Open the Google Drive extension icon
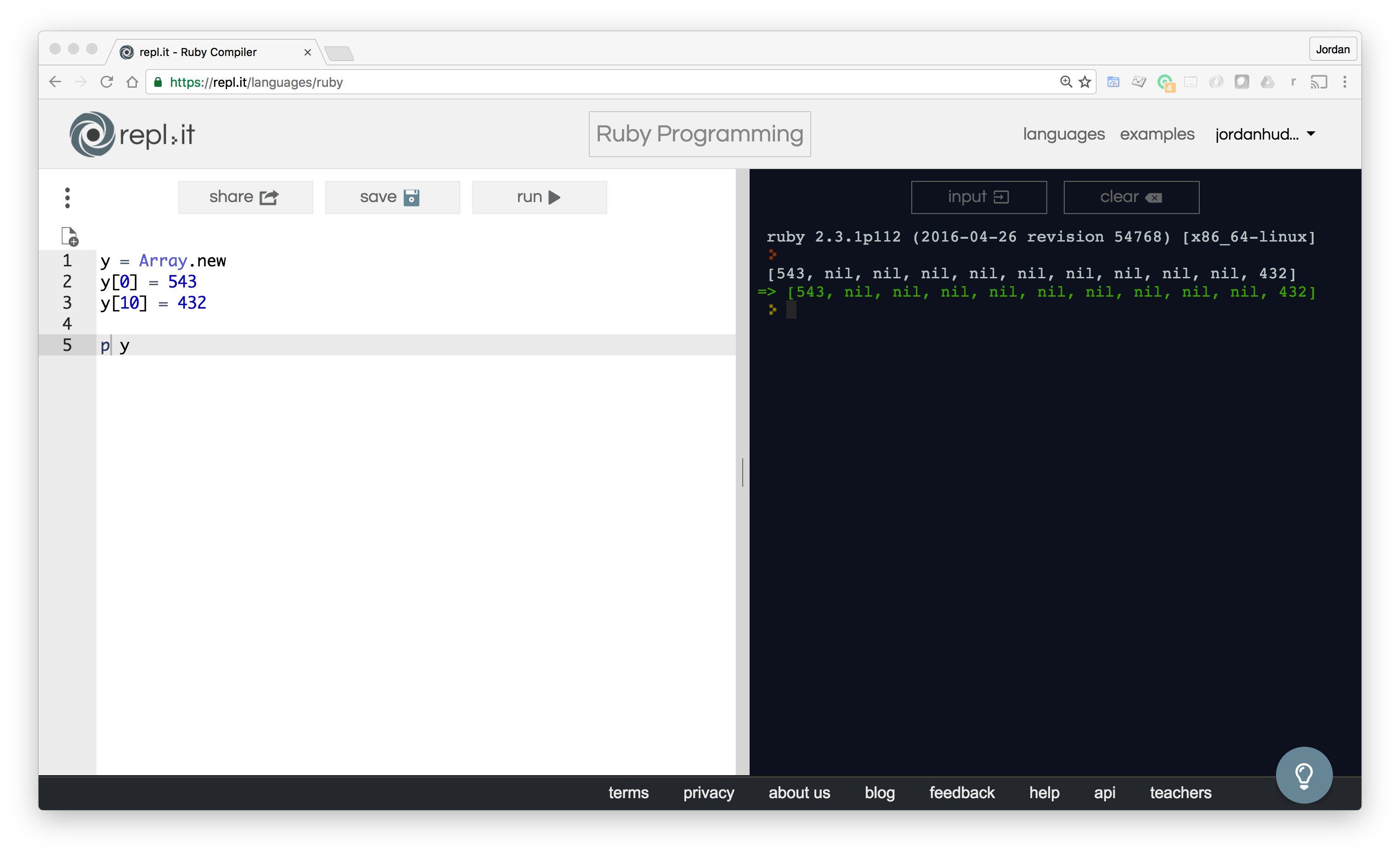Viewport: 1400px width, 856px height. click(x=1268, y=82)
